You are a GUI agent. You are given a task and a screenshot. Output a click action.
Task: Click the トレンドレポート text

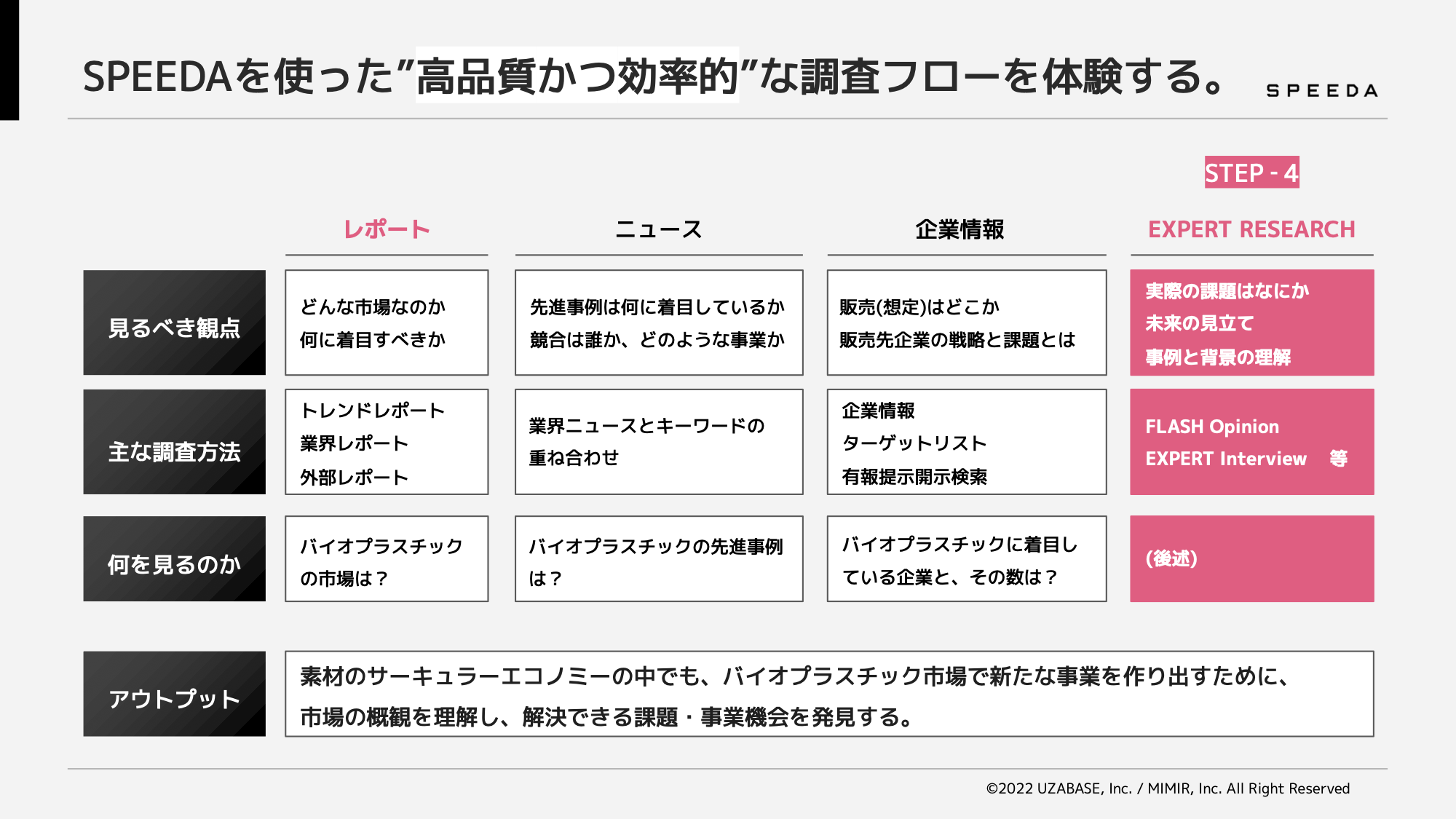click(372, 411)
